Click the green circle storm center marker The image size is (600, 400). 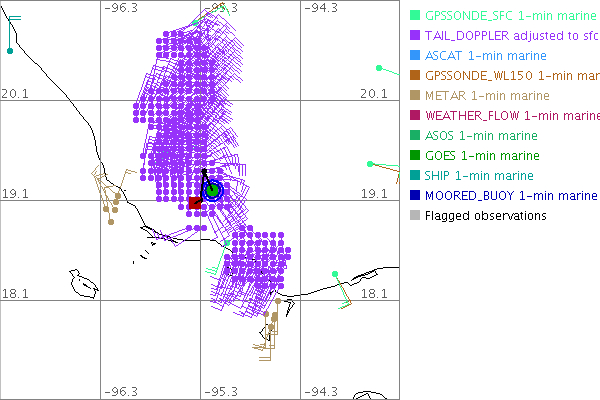point(212,190)
